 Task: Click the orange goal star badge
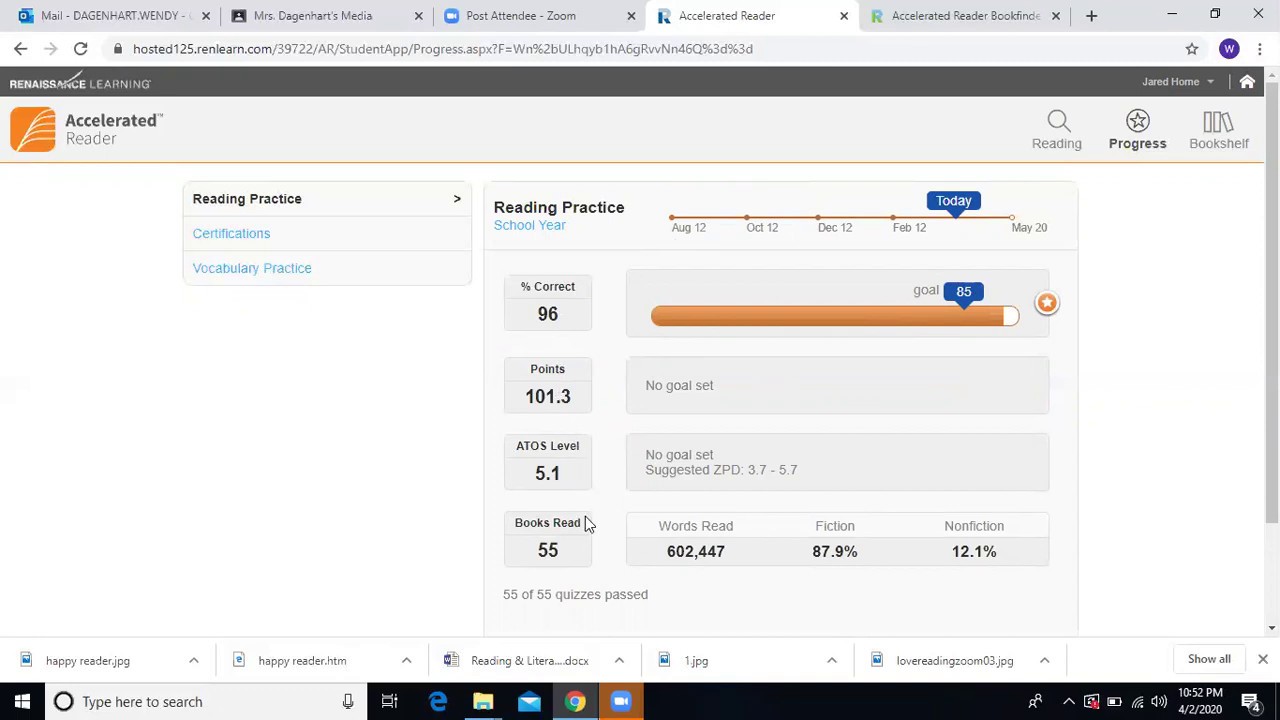tap(1047, 303)
